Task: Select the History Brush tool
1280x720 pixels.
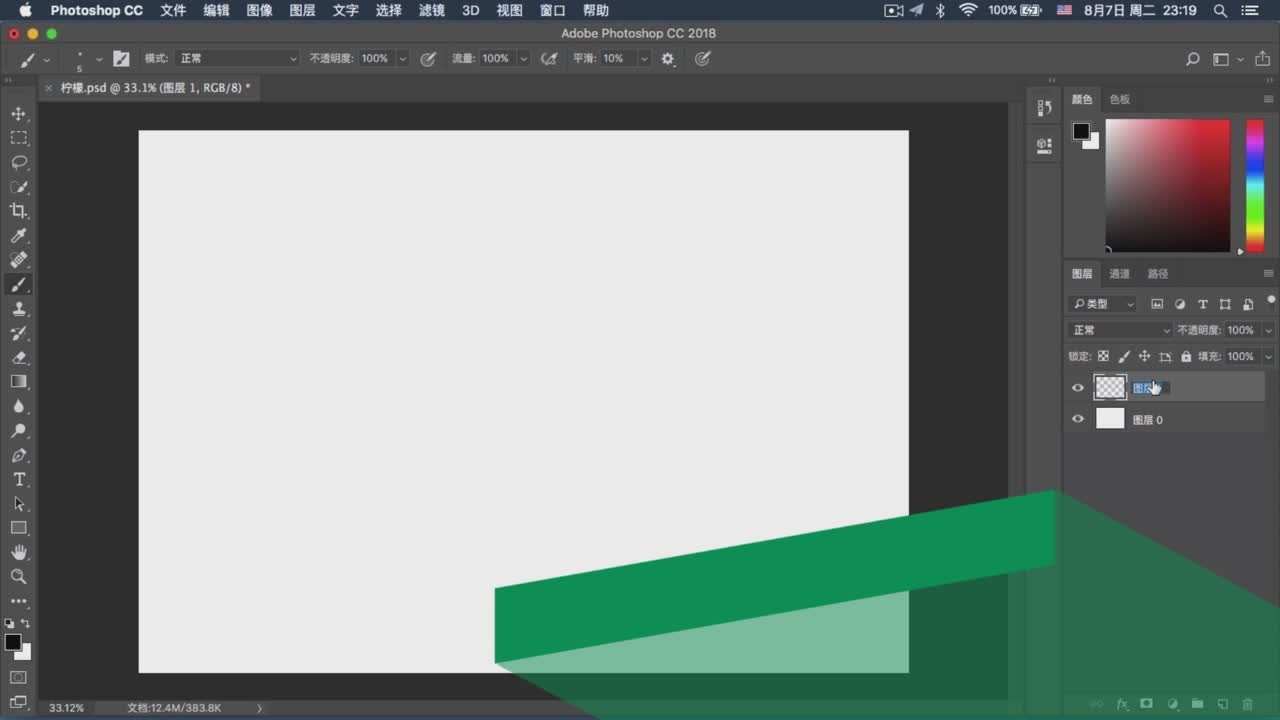Action: tap(19, 333)
